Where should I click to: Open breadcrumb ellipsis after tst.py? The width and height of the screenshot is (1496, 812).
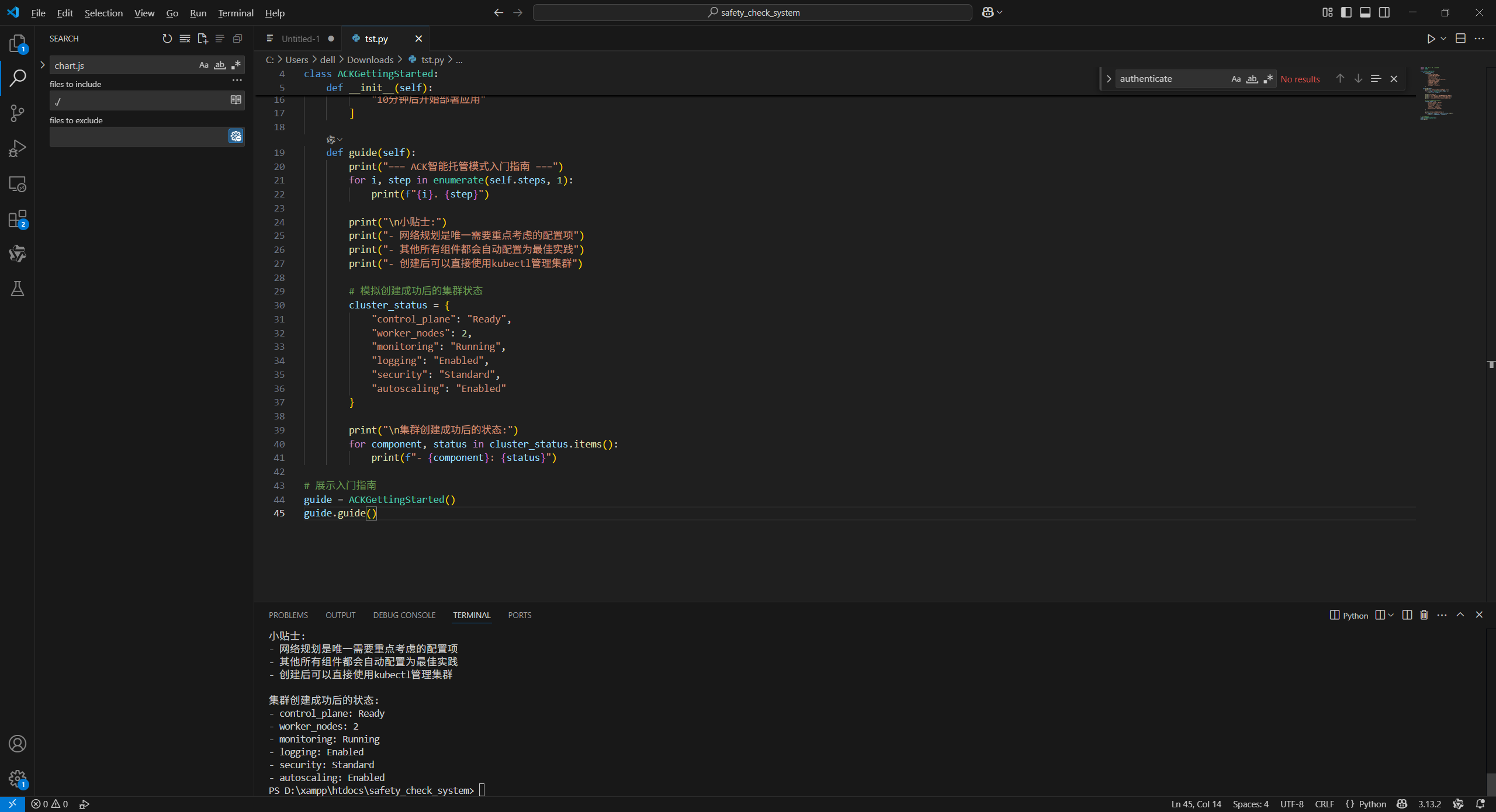tap(459, 60)
